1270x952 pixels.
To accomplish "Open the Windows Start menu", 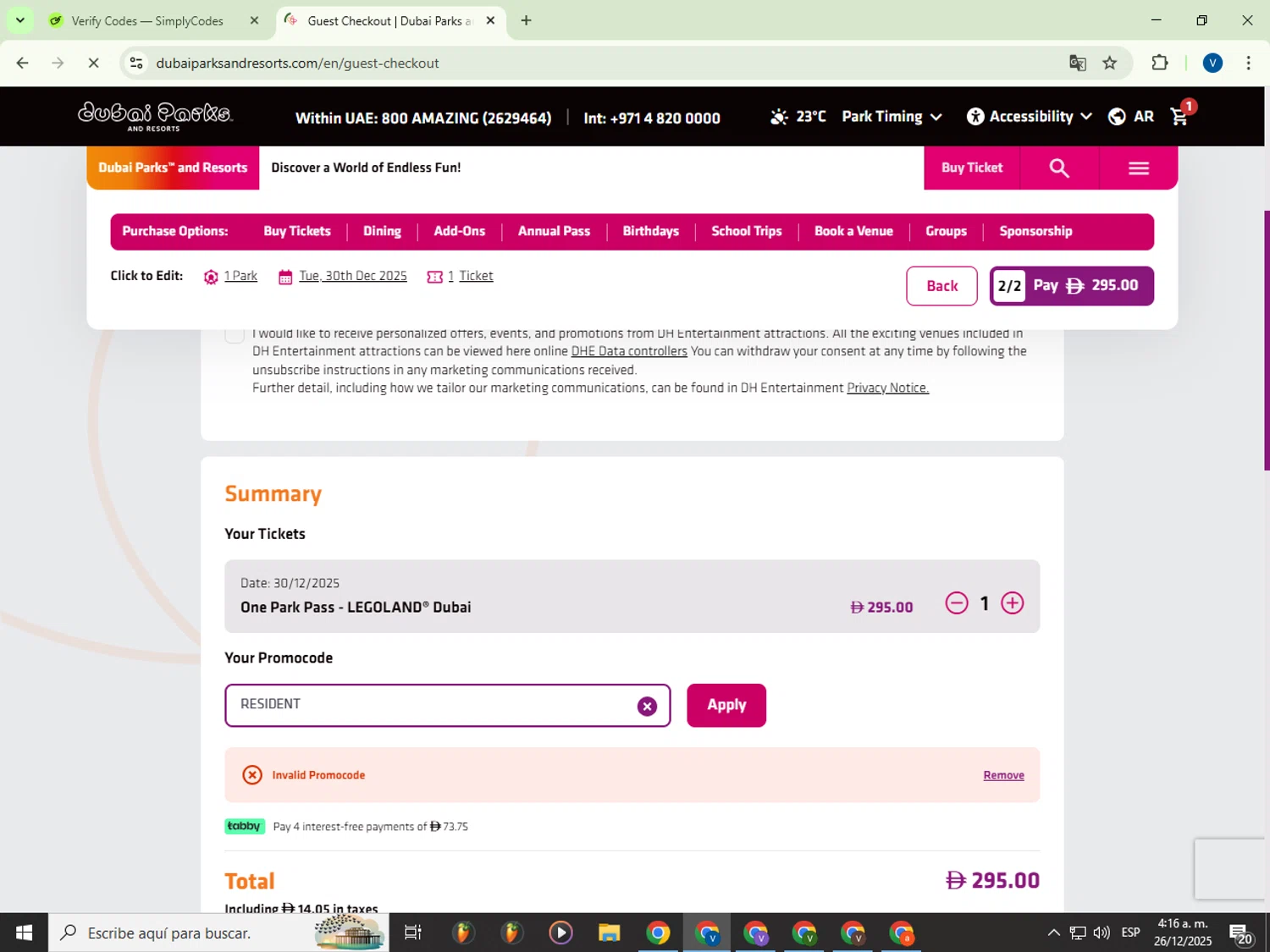I will pos(24,933).
